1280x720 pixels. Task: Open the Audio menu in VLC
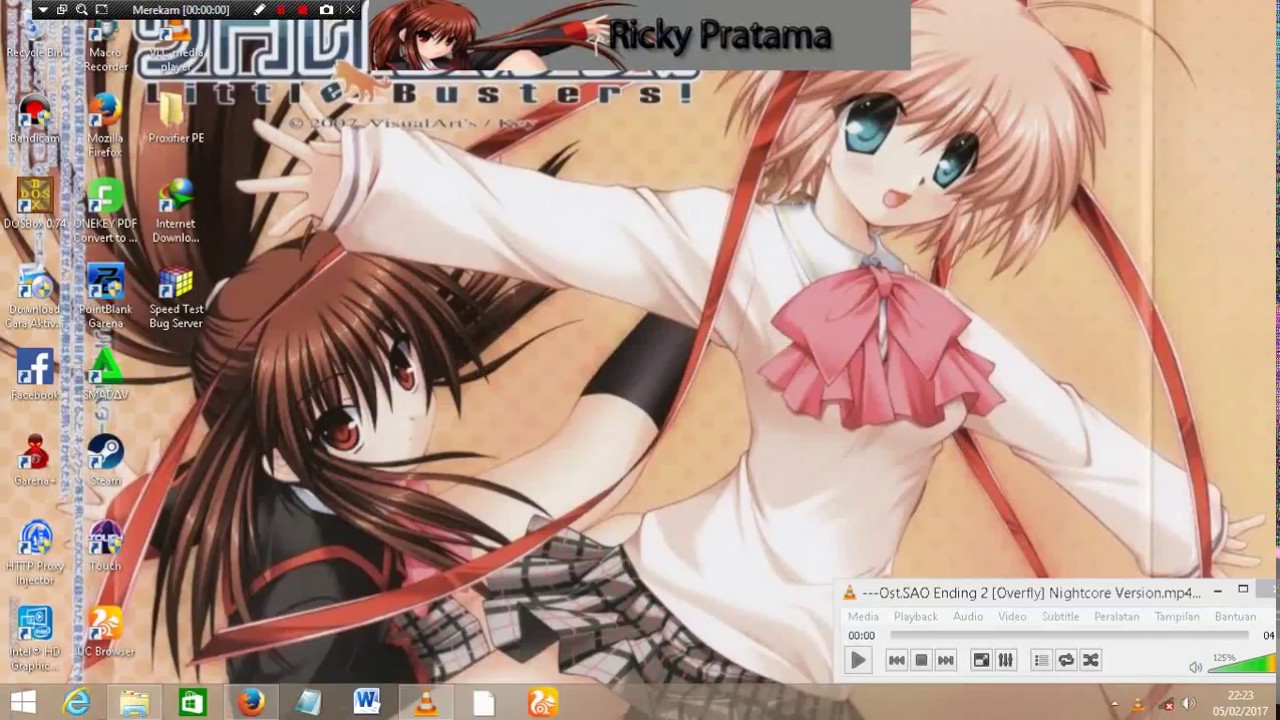[x=967, y=616]
